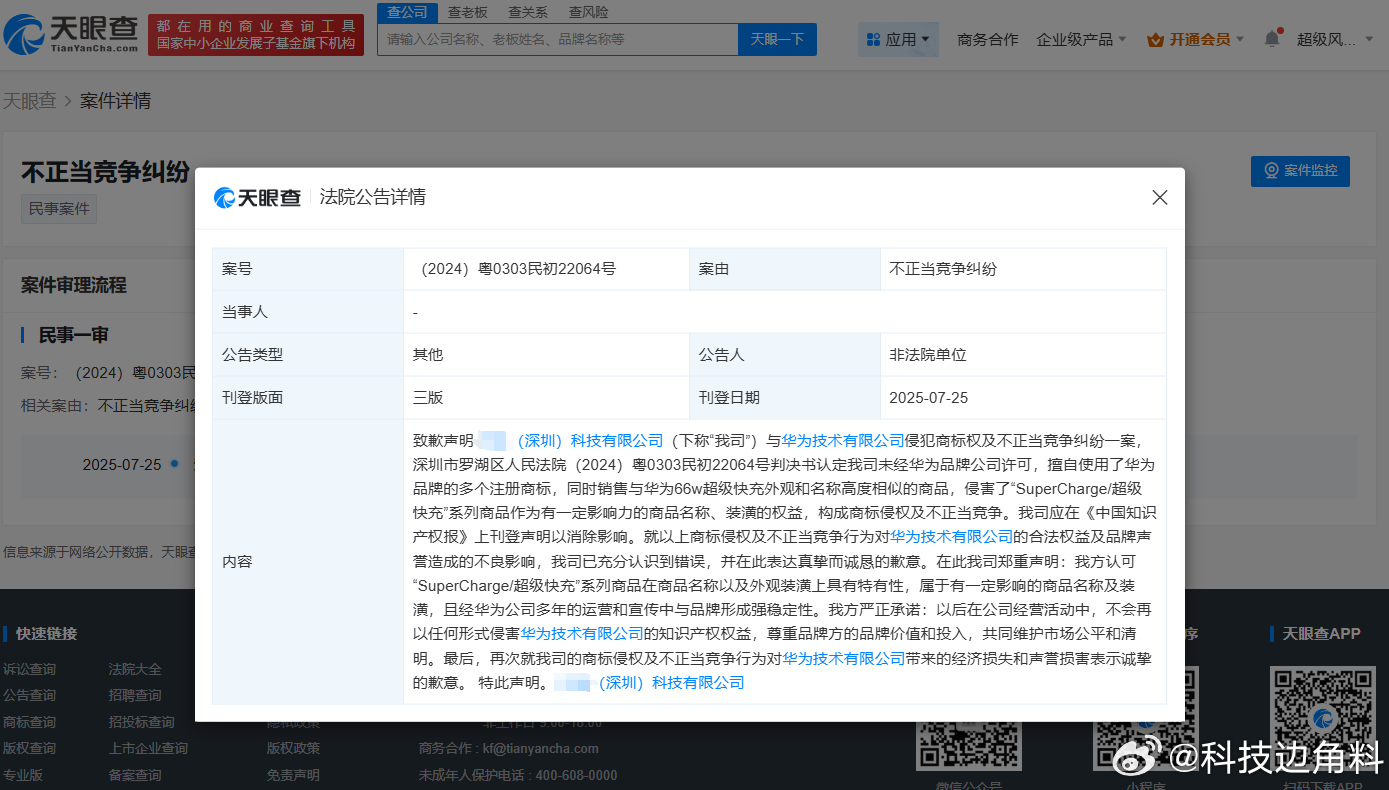This screenshot has height=790, width=1389.
Task: Open 公告查询 footer link
Action: click(x=29, y=695)
